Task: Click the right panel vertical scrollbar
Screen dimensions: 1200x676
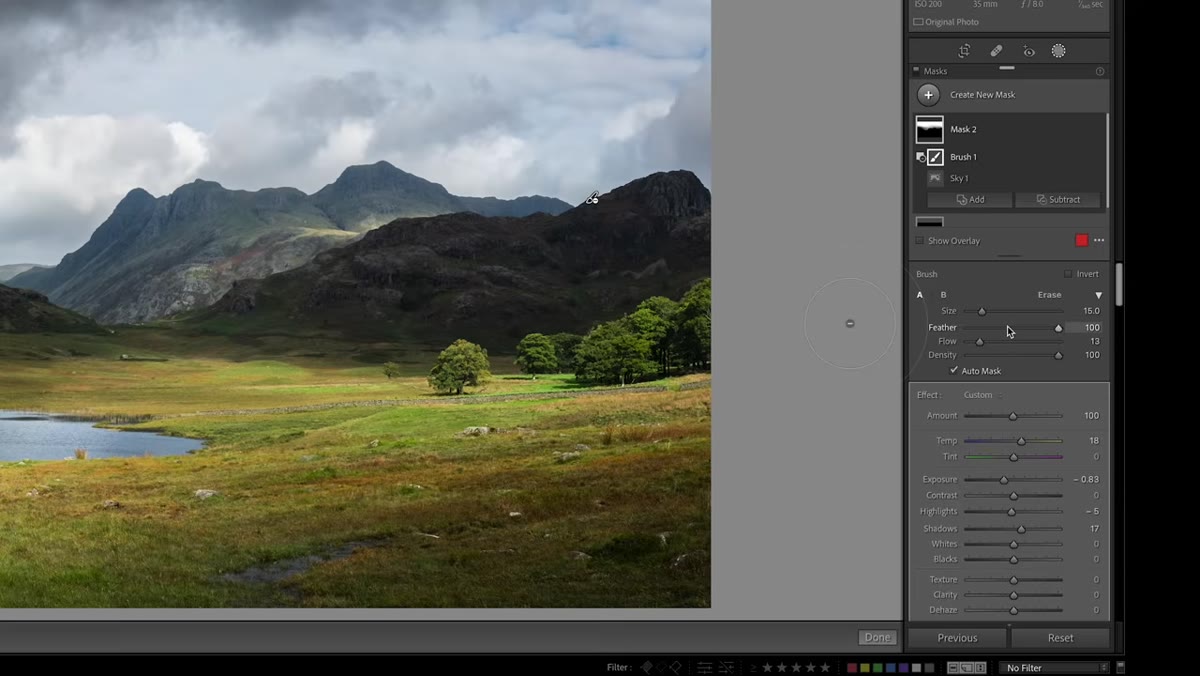Action: [1119, 285]
